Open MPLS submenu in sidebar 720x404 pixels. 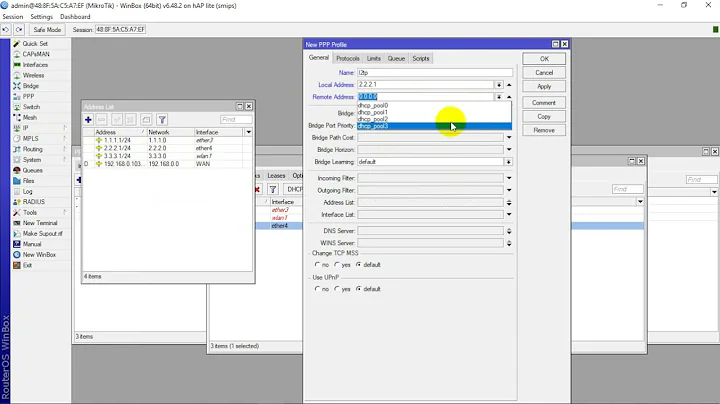pyautogui.click(x=30, y=139)
